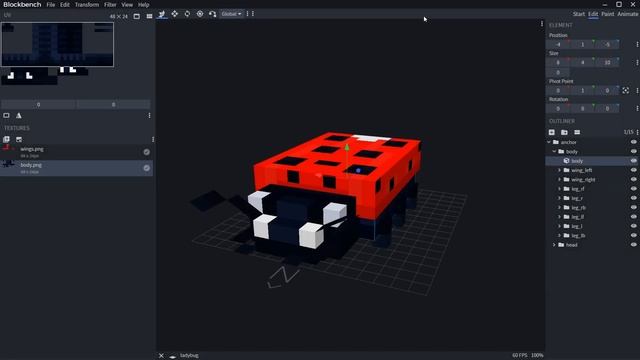The height and width of the screenshot is (360, 640).
Task: Click the UV maximize icon next to 48 × 24
Action: tap(137, 16)
